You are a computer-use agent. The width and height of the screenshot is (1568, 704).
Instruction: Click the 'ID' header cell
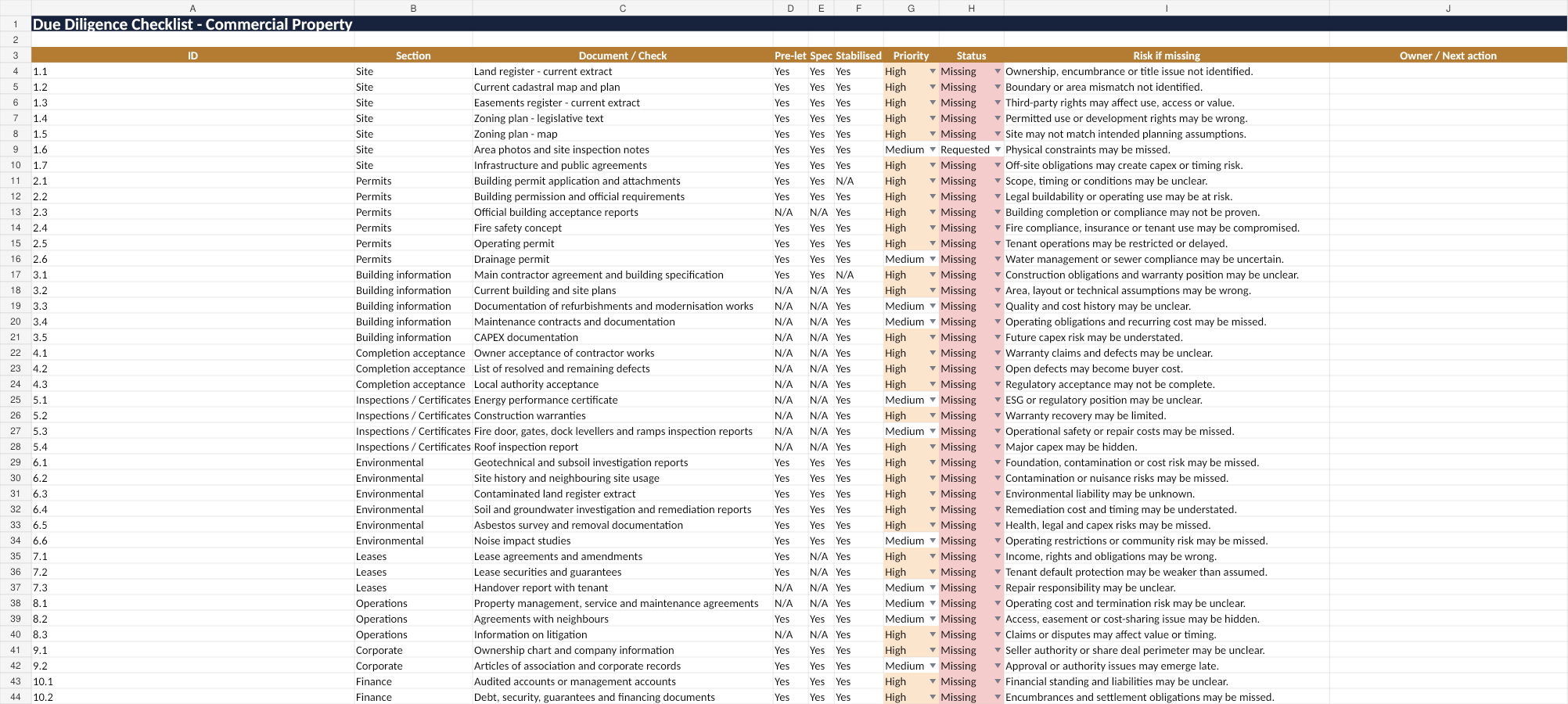[192, 56]
